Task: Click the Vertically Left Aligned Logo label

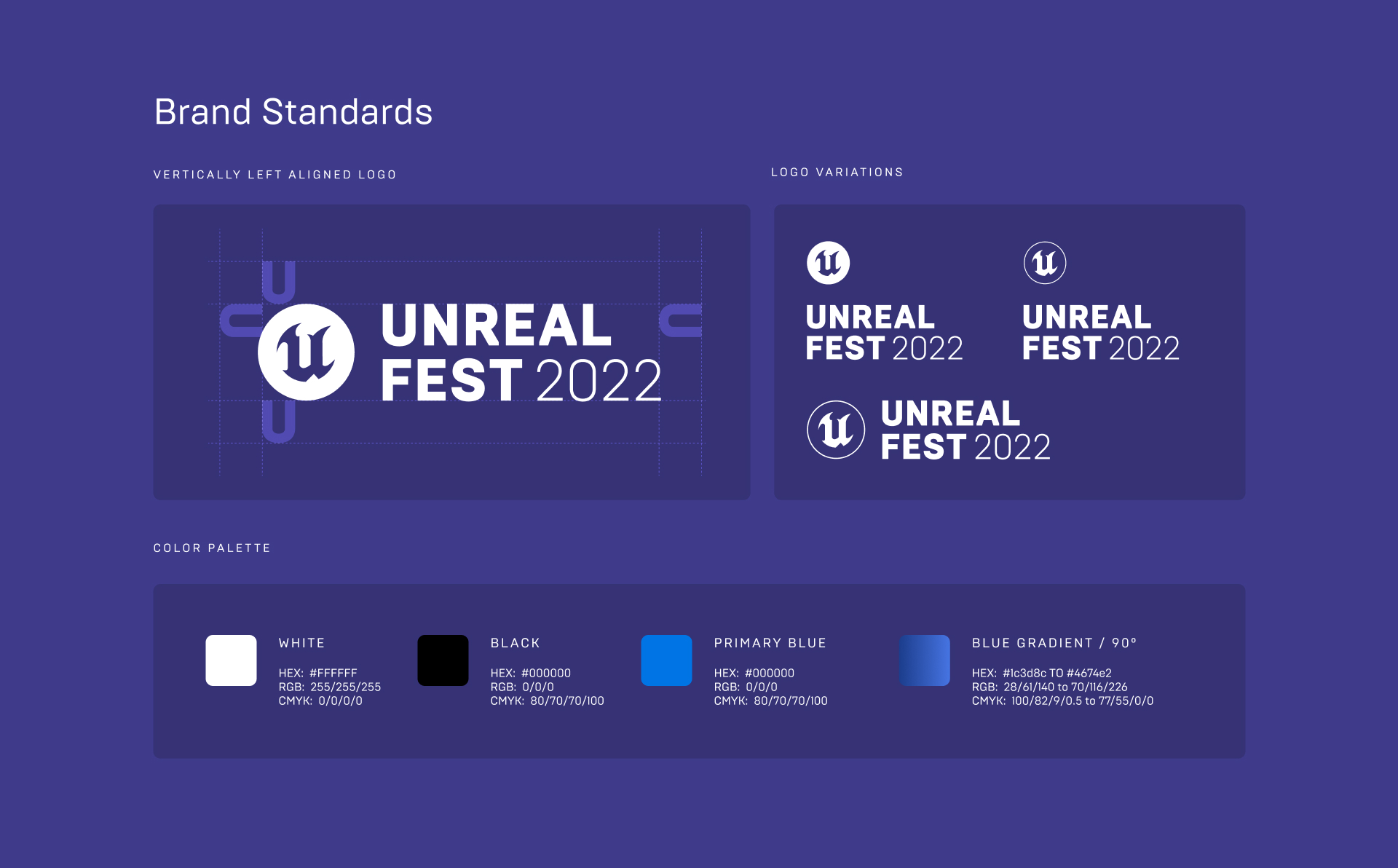Action: pos(275,175)
